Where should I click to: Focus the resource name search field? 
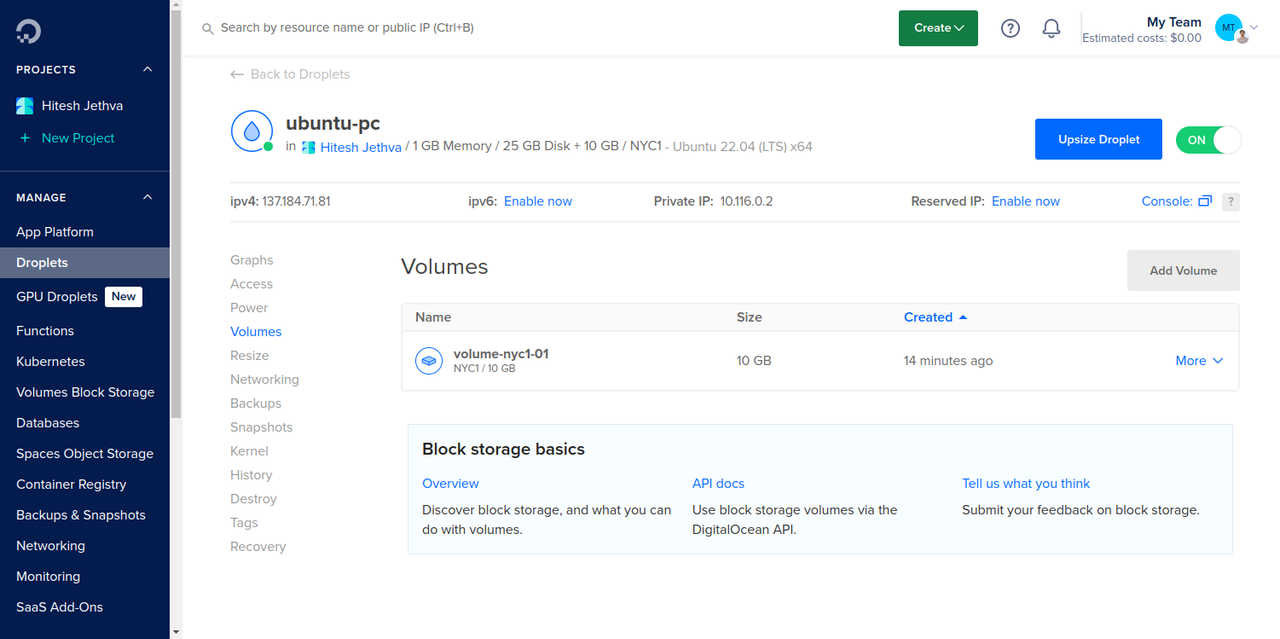point(347,28)
